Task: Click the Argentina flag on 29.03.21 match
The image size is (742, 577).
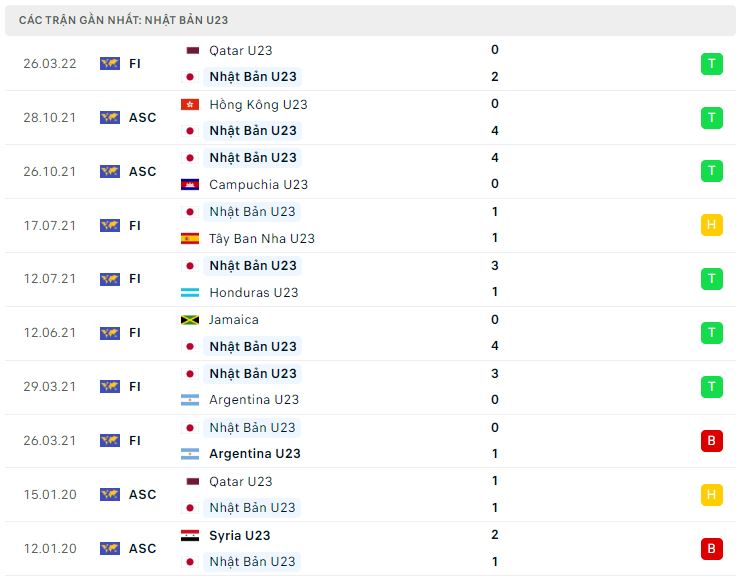Action: [190, 400]
